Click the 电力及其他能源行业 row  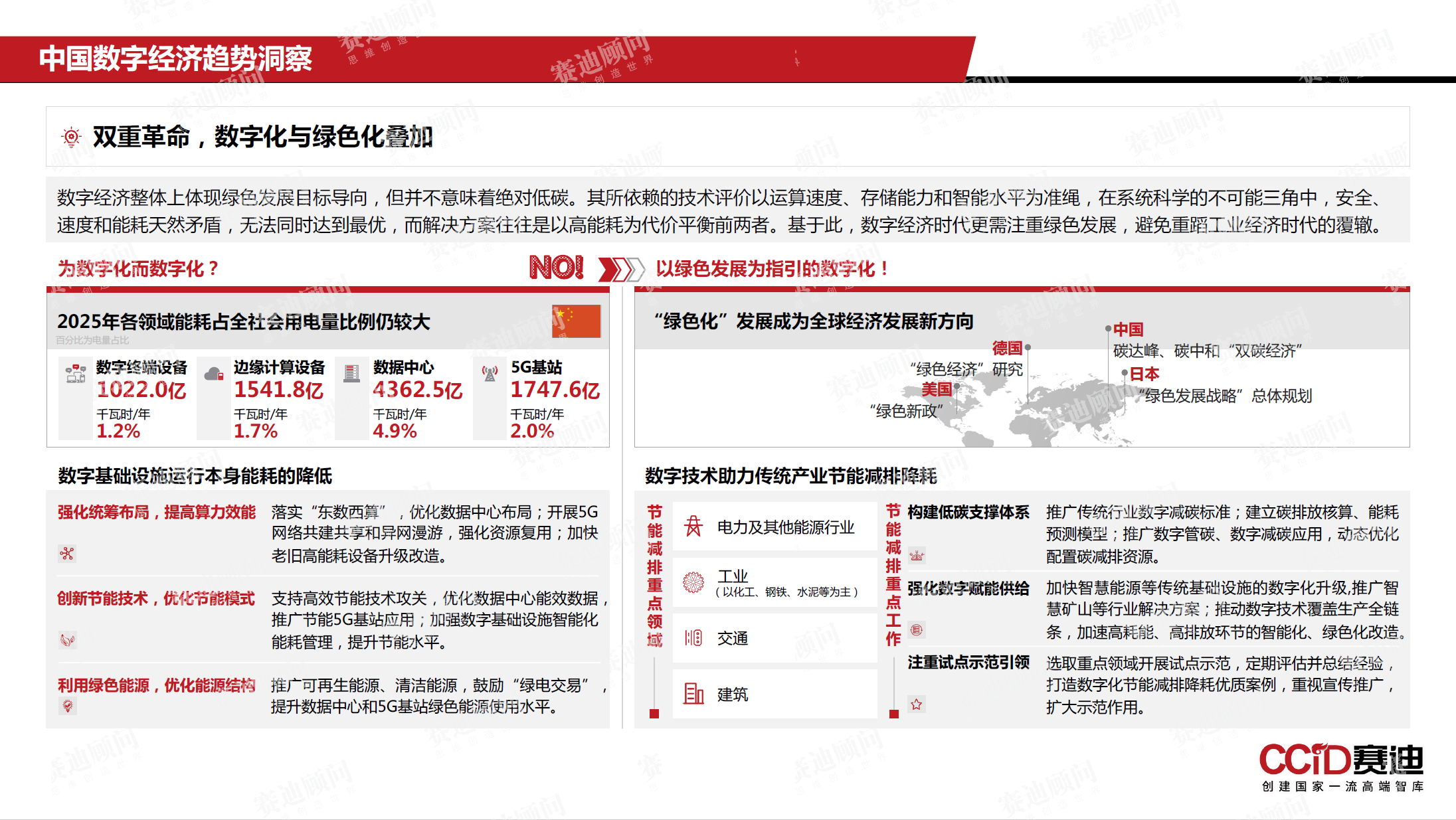coord(775,526)
